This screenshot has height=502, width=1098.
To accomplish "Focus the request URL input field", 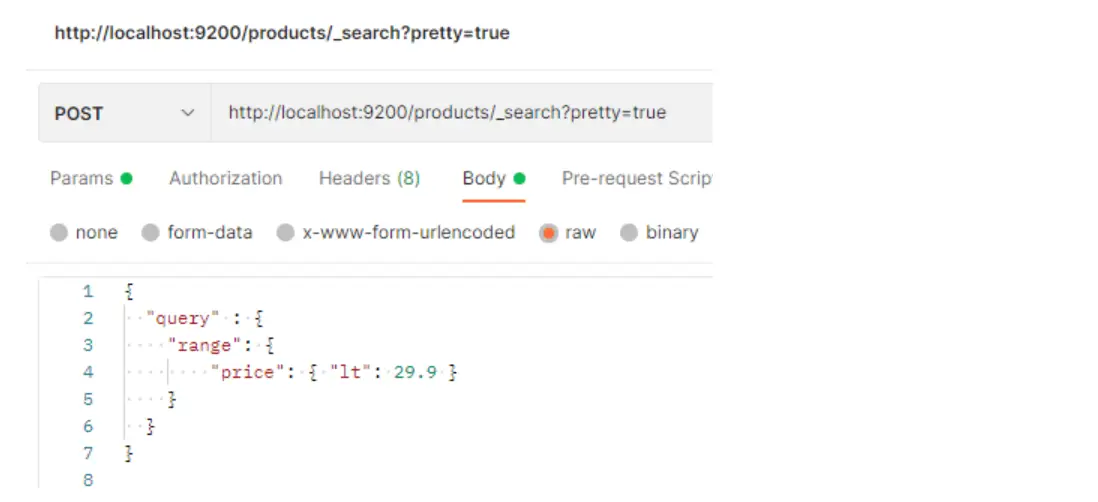I will (x=460, y=113).
